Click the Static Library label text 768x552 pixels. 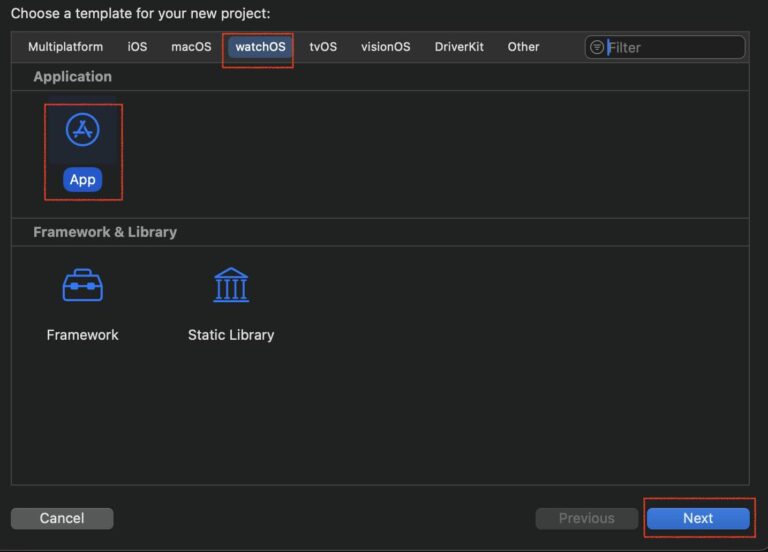tap(231, 335)
